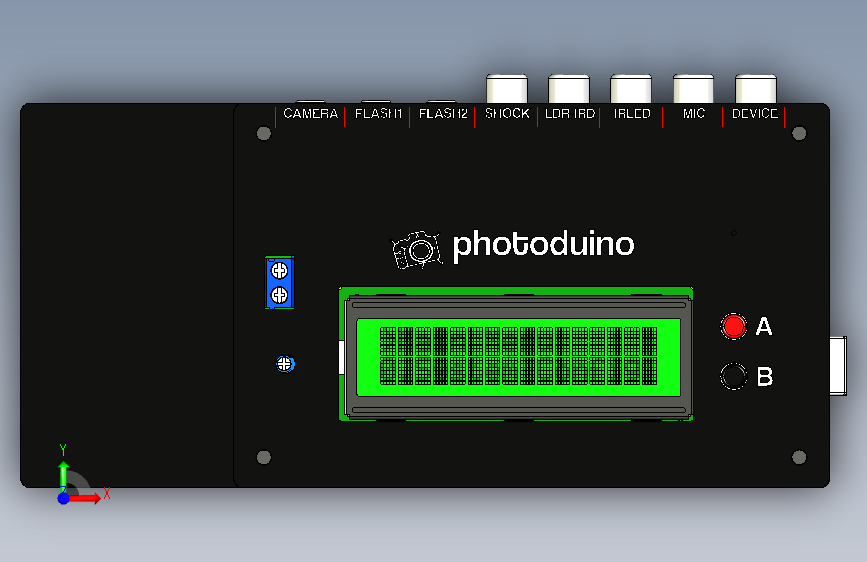Click the letter B label

tap(765, 377)
